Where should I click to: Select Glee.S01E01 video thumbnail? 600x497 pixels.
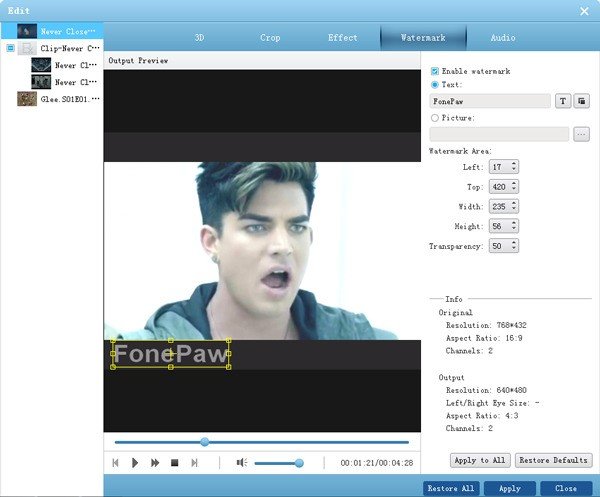pyautogui.click(x=27, y=99)
